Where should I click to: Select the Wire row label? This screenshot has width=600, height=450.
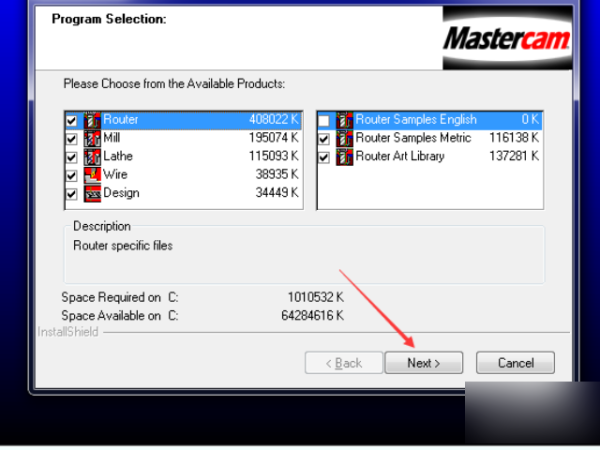pyautogui.click(x=115, y=174)
